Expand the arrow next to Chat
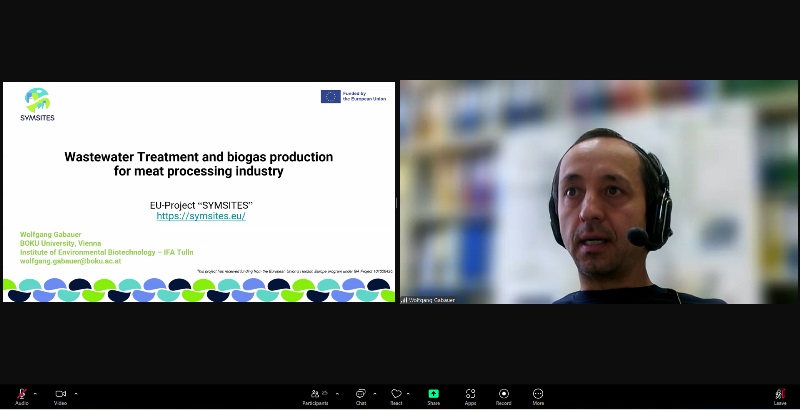Screen dimensions: 800x410 (x=375, y=394)
